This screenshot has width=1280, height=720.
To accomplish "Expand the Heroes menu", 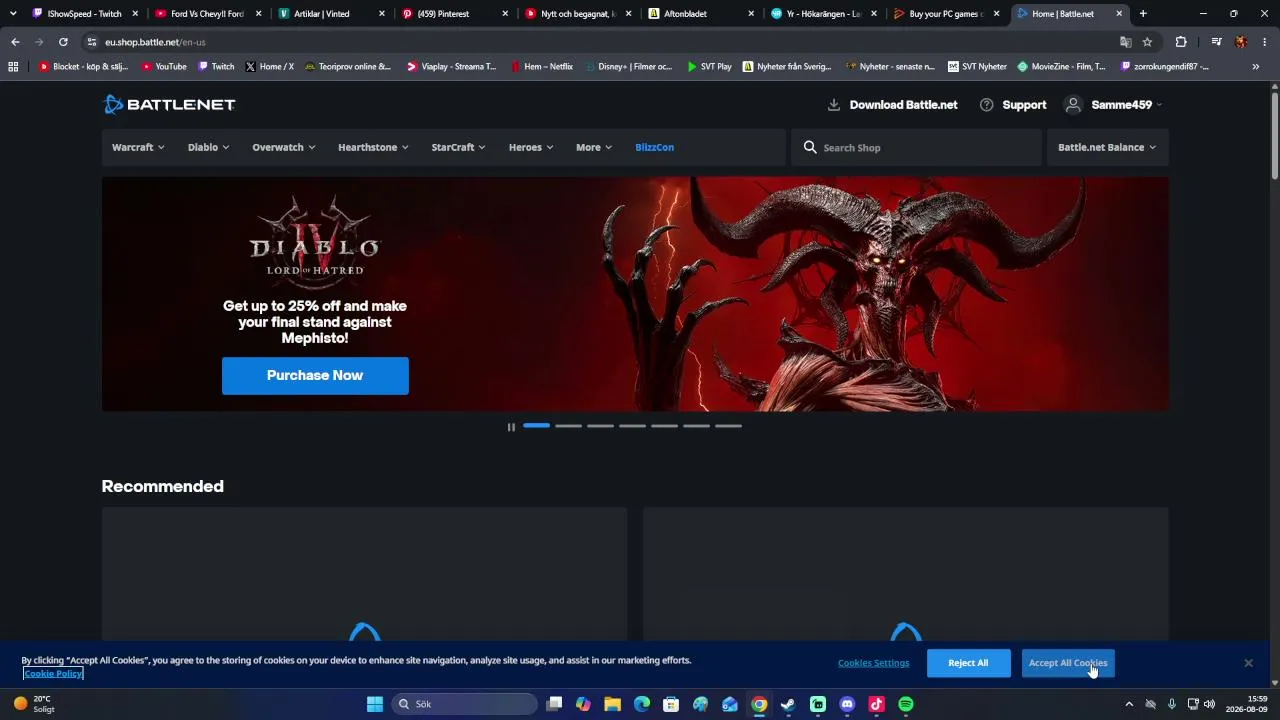I will 531,147.
